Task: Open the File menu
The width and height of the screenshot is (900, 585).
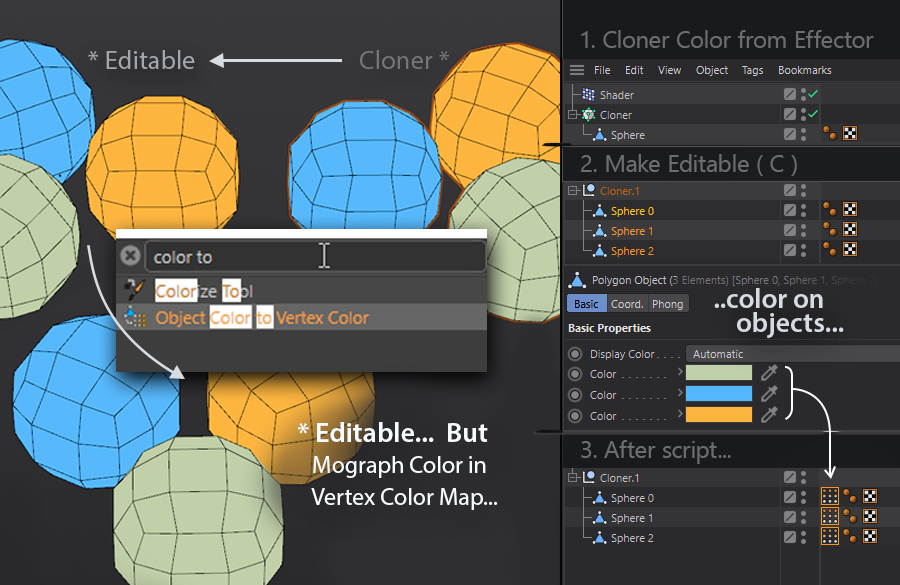Action: click(602, 70)
